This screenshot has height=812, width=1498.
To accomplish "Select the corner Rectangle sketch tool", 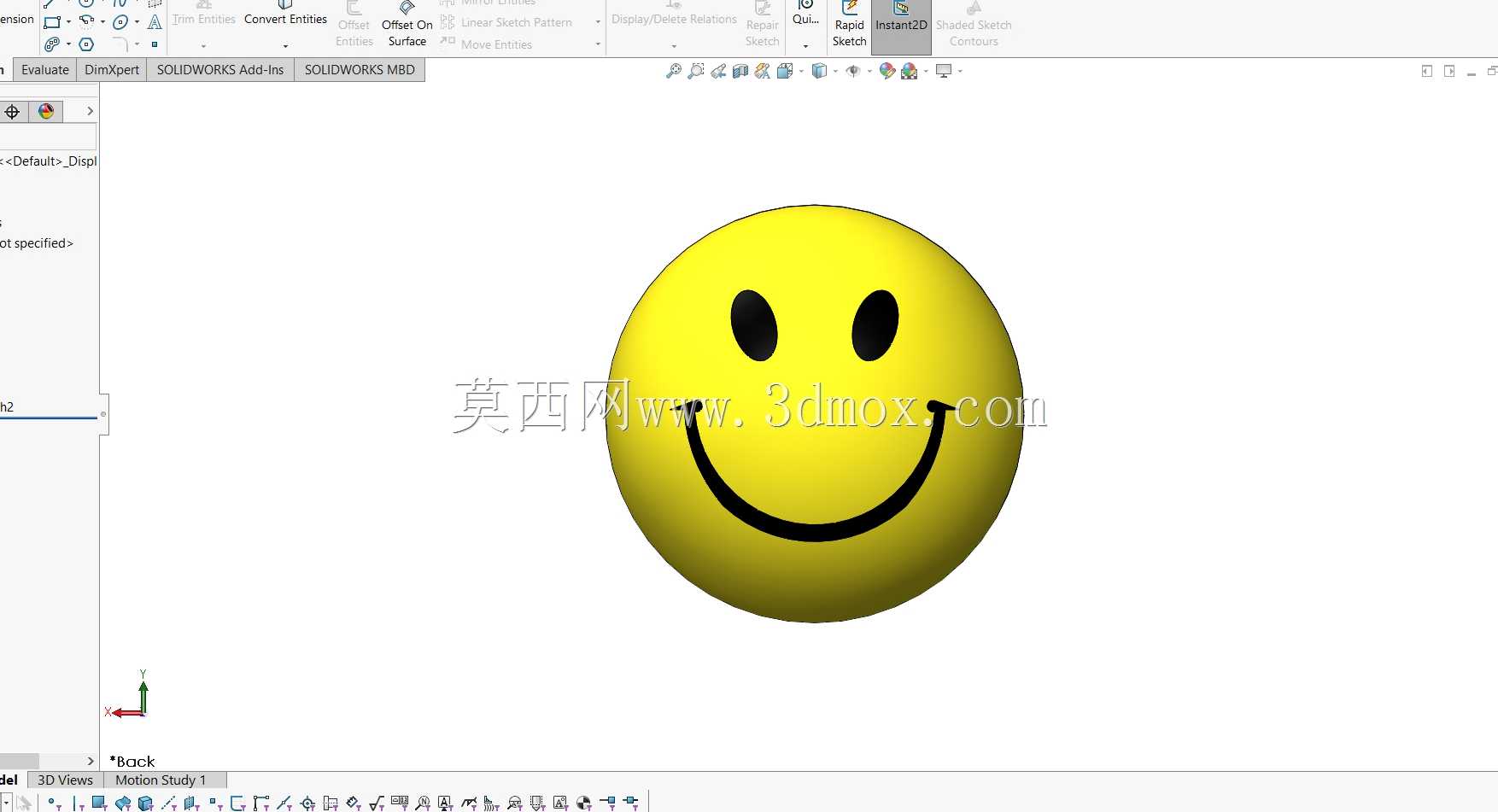I will [x=52, y=22].
